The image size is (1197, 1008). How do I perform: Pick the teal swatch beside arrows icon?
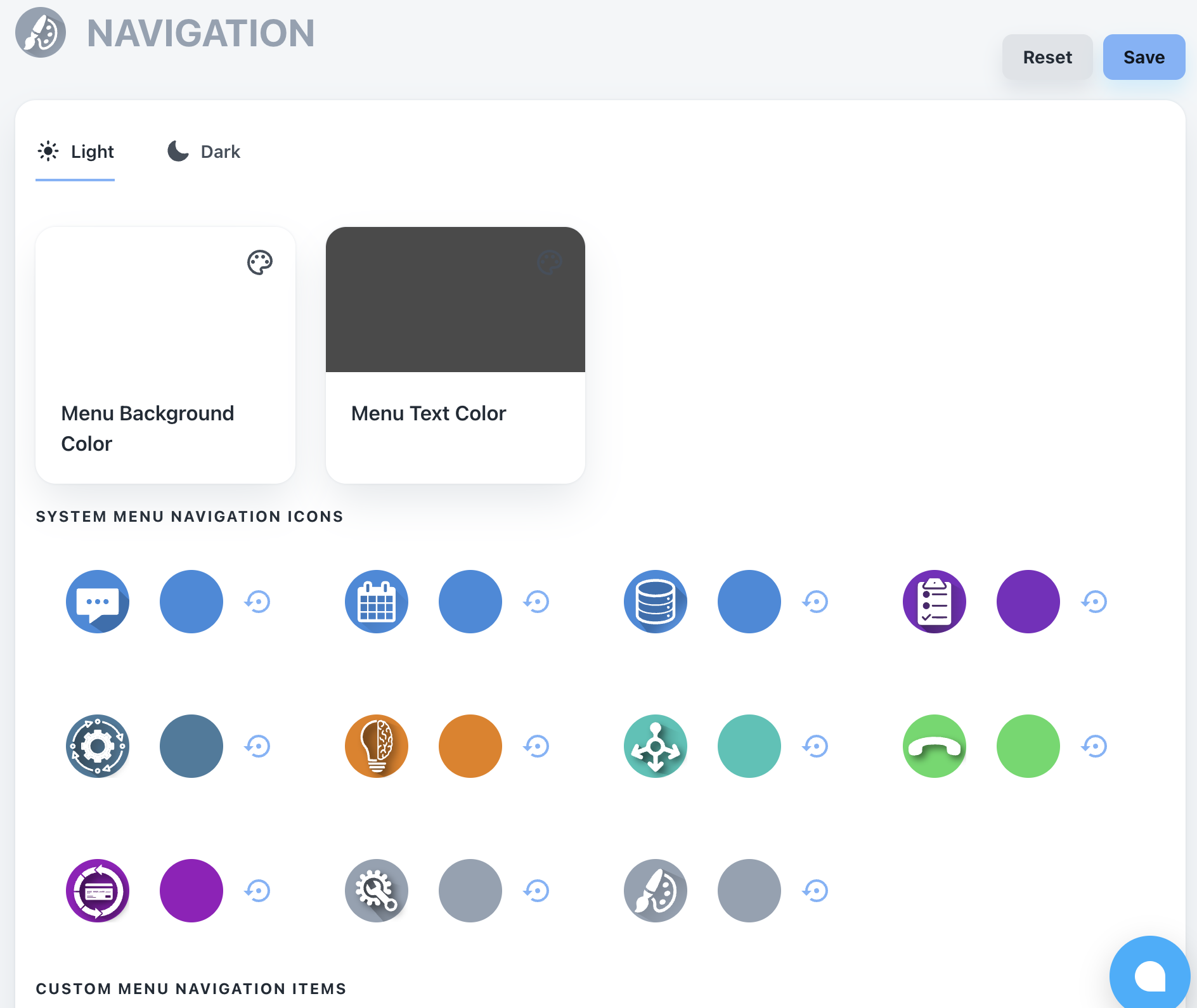(749, 746)
